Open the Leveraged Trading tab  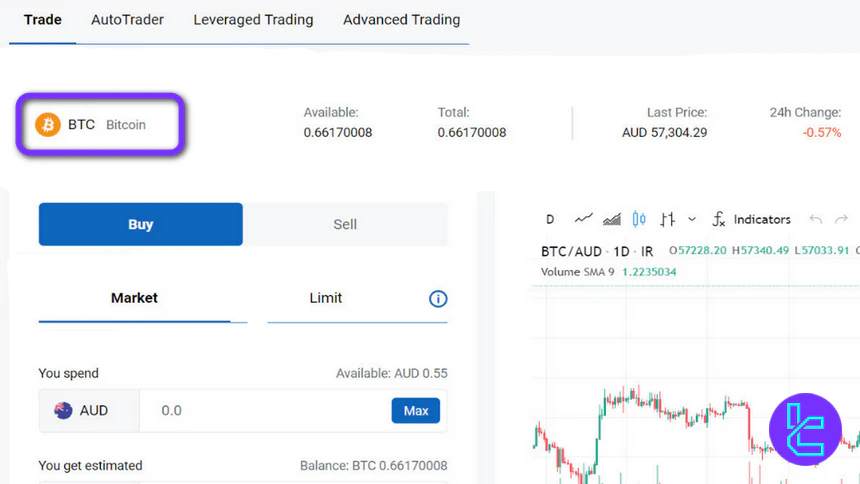[253, 20]
